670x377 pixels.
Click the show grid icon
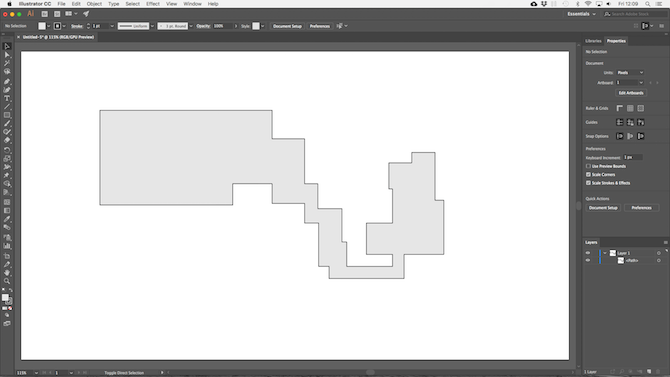[630, 109]
